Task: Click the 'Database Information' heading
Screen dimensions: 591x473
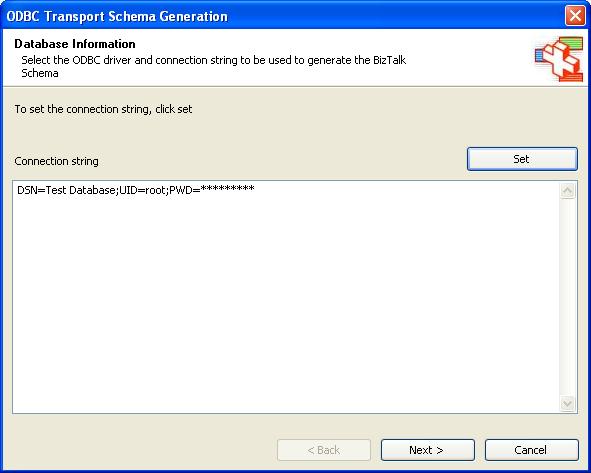Action: tap(75, 44)
